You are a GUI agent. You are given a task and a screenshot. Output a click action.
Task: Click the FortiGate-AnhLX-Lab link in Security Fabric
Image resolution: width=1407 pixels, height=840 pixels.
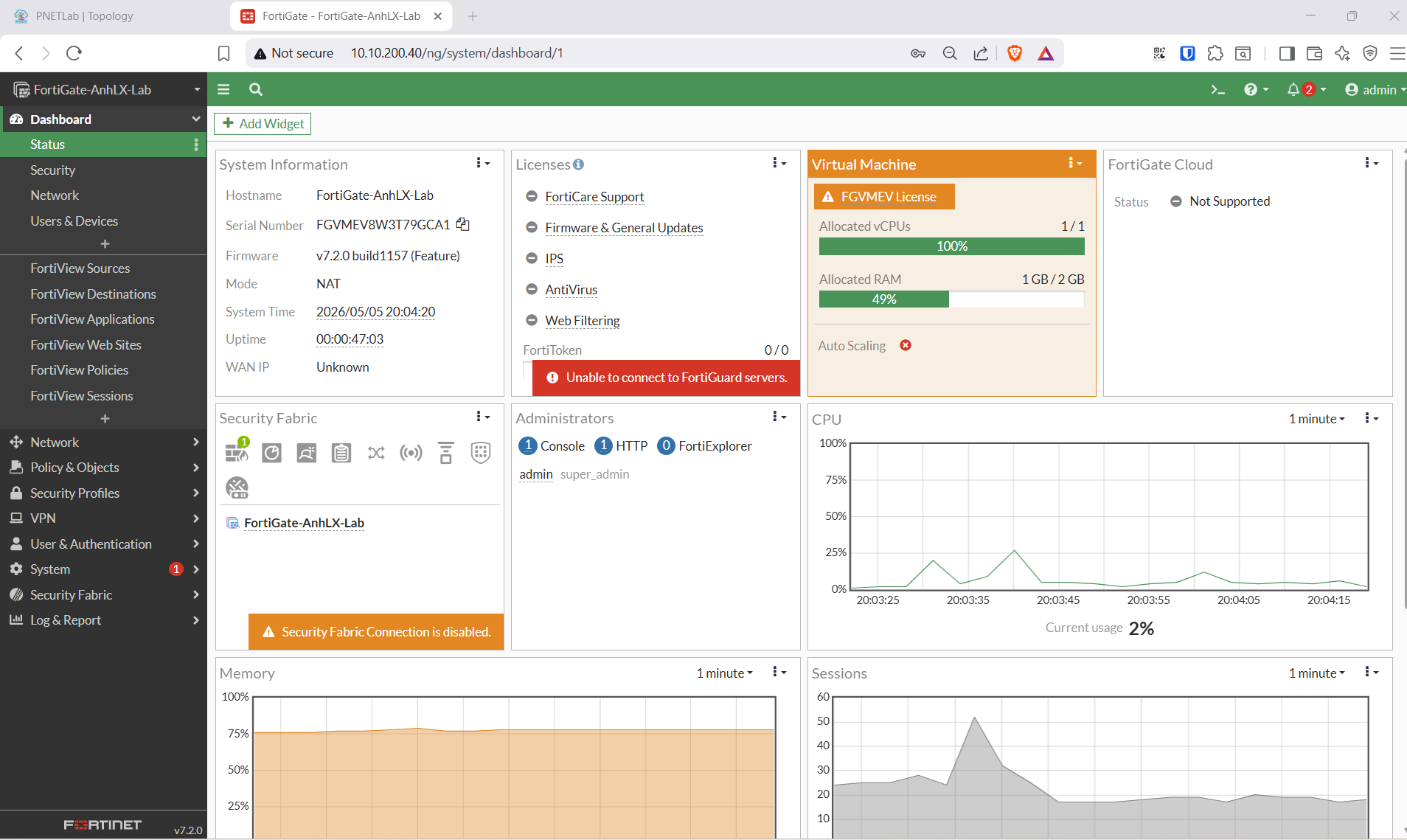(x=304, y=523)
